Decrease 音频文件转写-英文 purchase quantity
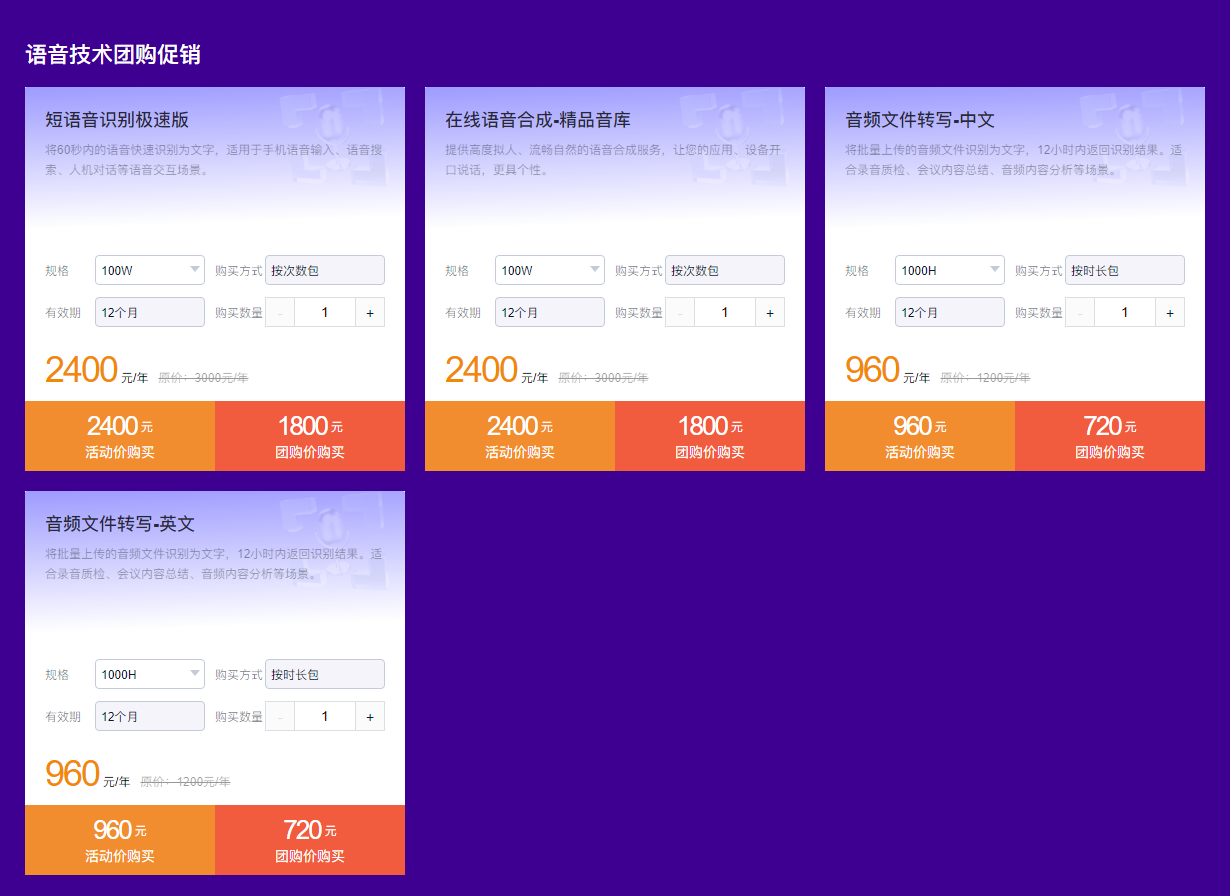The width and height of the screenshot is (1230, 896). point(280,717)
